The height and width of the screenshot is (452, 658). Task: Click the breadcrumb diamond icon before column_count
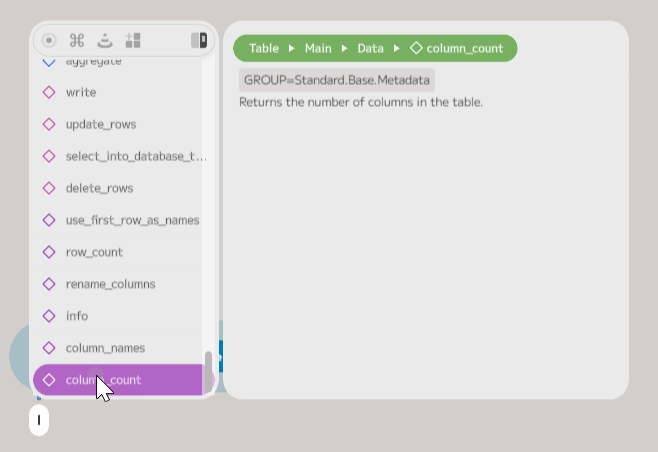[x=416, y=48]
